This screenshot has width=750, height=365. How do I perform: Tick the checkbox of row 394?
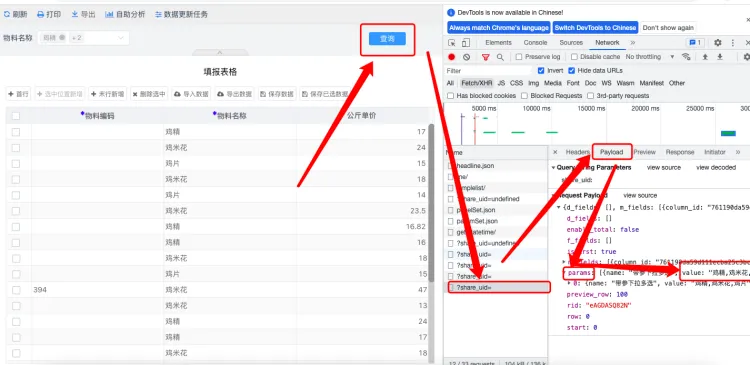(16, 290)
